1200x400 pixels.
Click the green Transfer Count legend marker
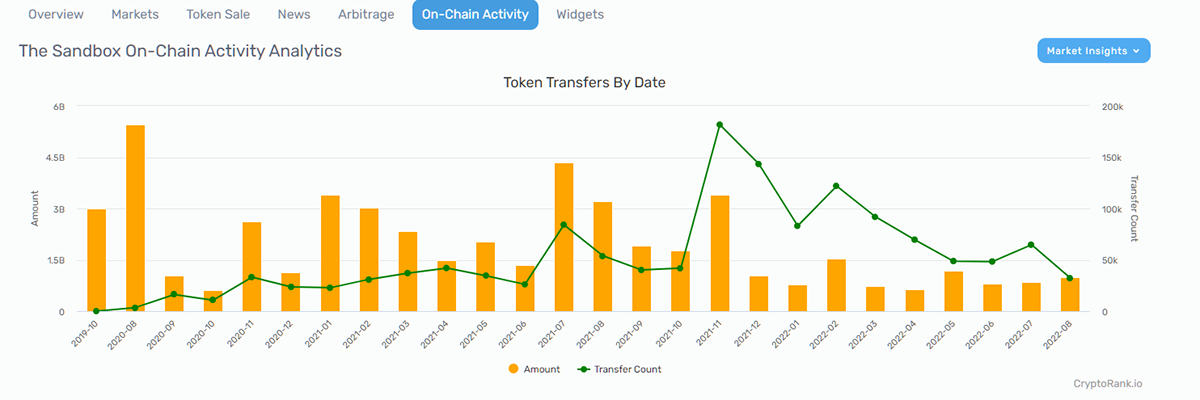pos(584,369)
